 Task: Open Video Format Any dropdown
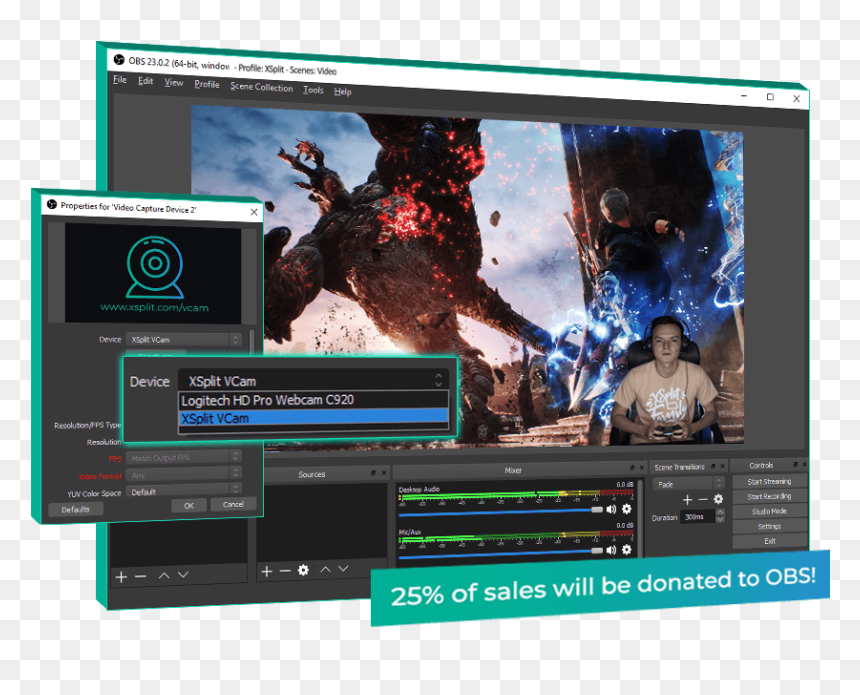coord(184,474)
